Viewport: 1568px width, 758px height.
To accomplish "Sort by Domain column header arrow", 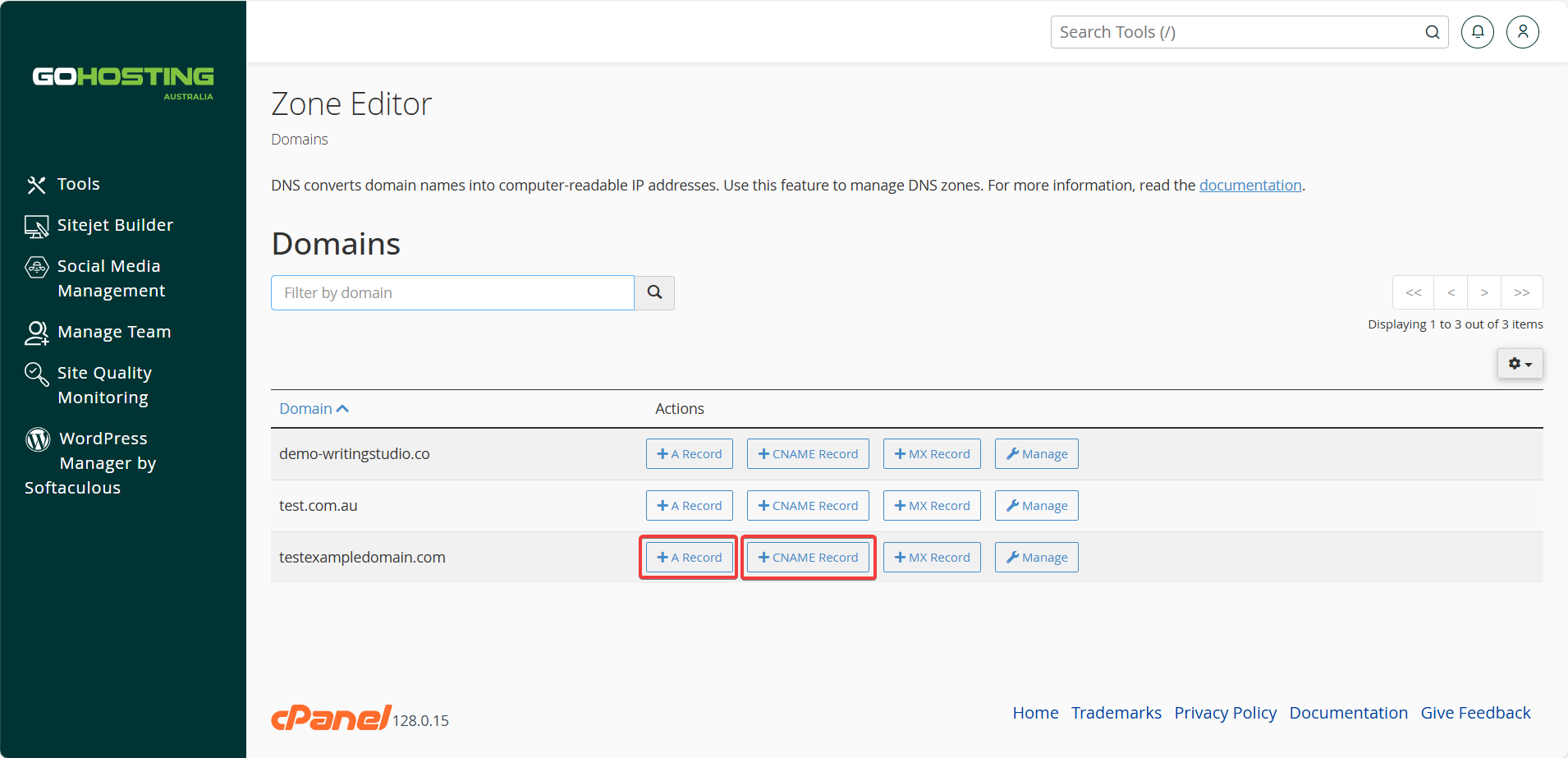I will tap(343, 409).
